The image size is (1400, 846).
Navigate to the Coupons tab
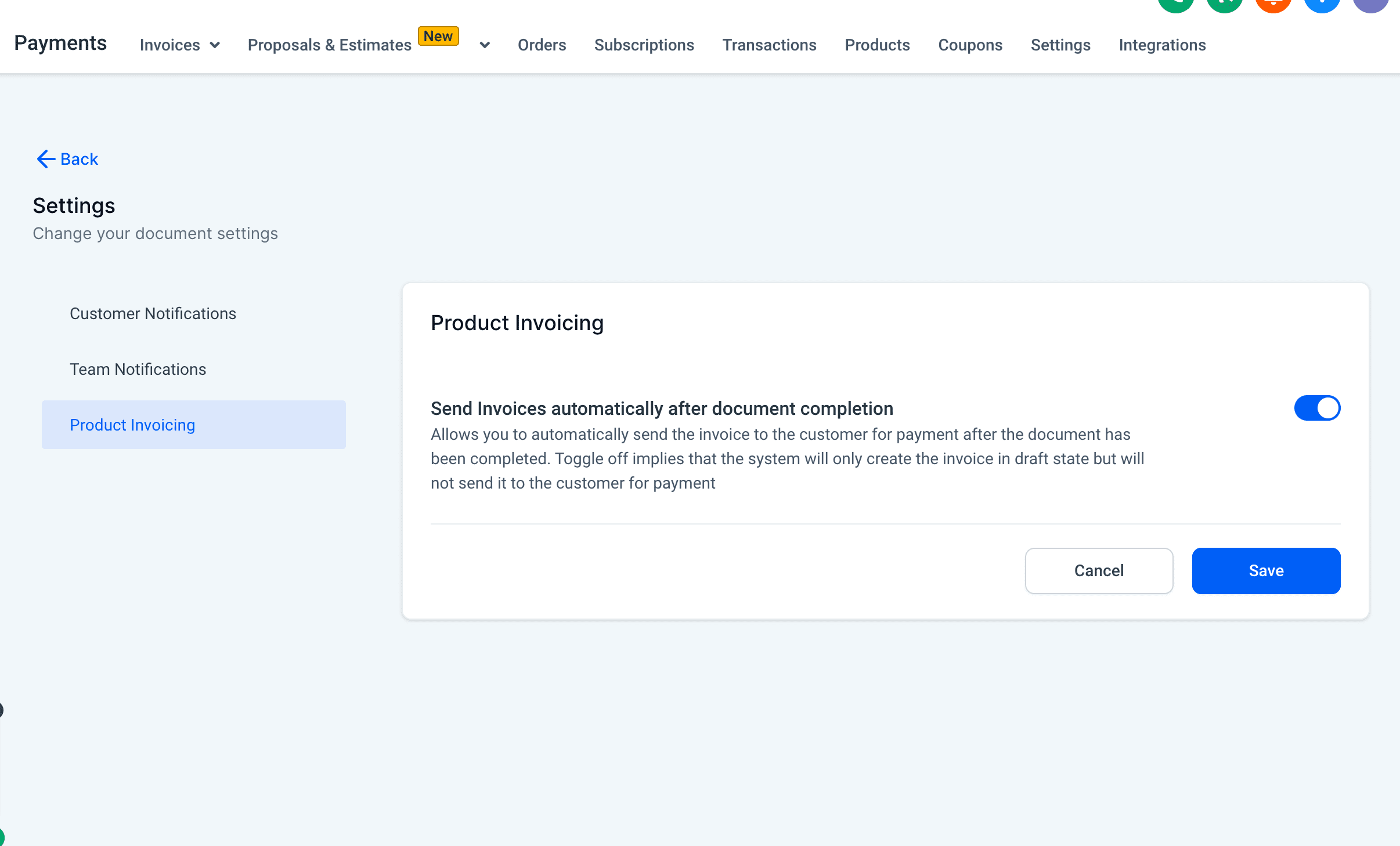[970, 45]
